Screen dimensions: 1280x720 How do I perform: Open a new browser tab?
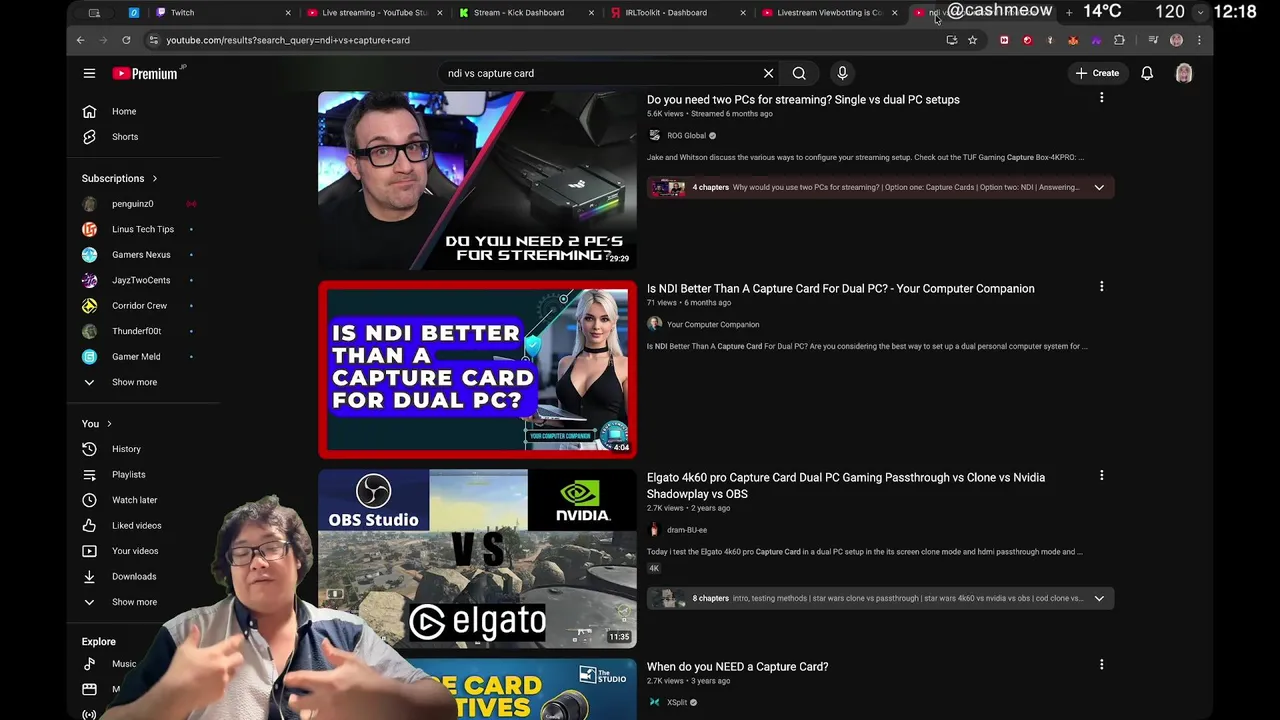click(1068, 13)
